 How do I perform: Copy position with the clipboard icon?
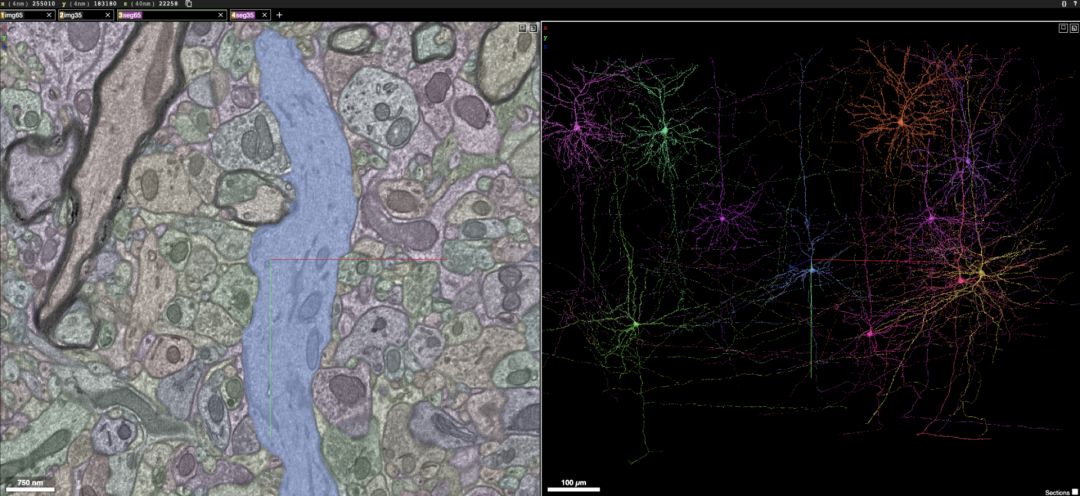pos(189,3)
